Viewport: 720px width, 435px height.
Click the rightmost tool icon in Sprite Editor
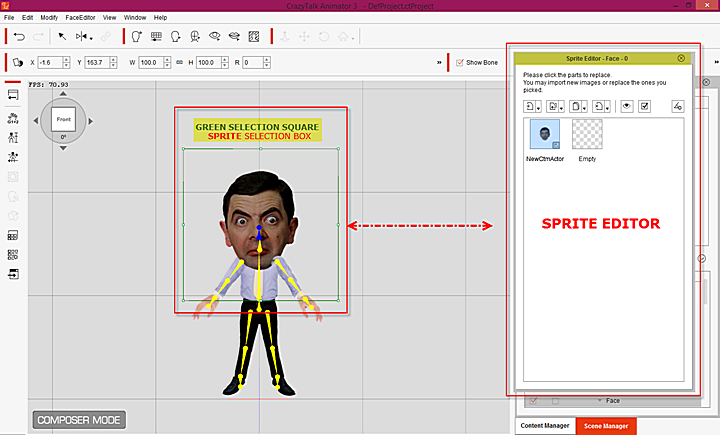(x=677, y=105)
